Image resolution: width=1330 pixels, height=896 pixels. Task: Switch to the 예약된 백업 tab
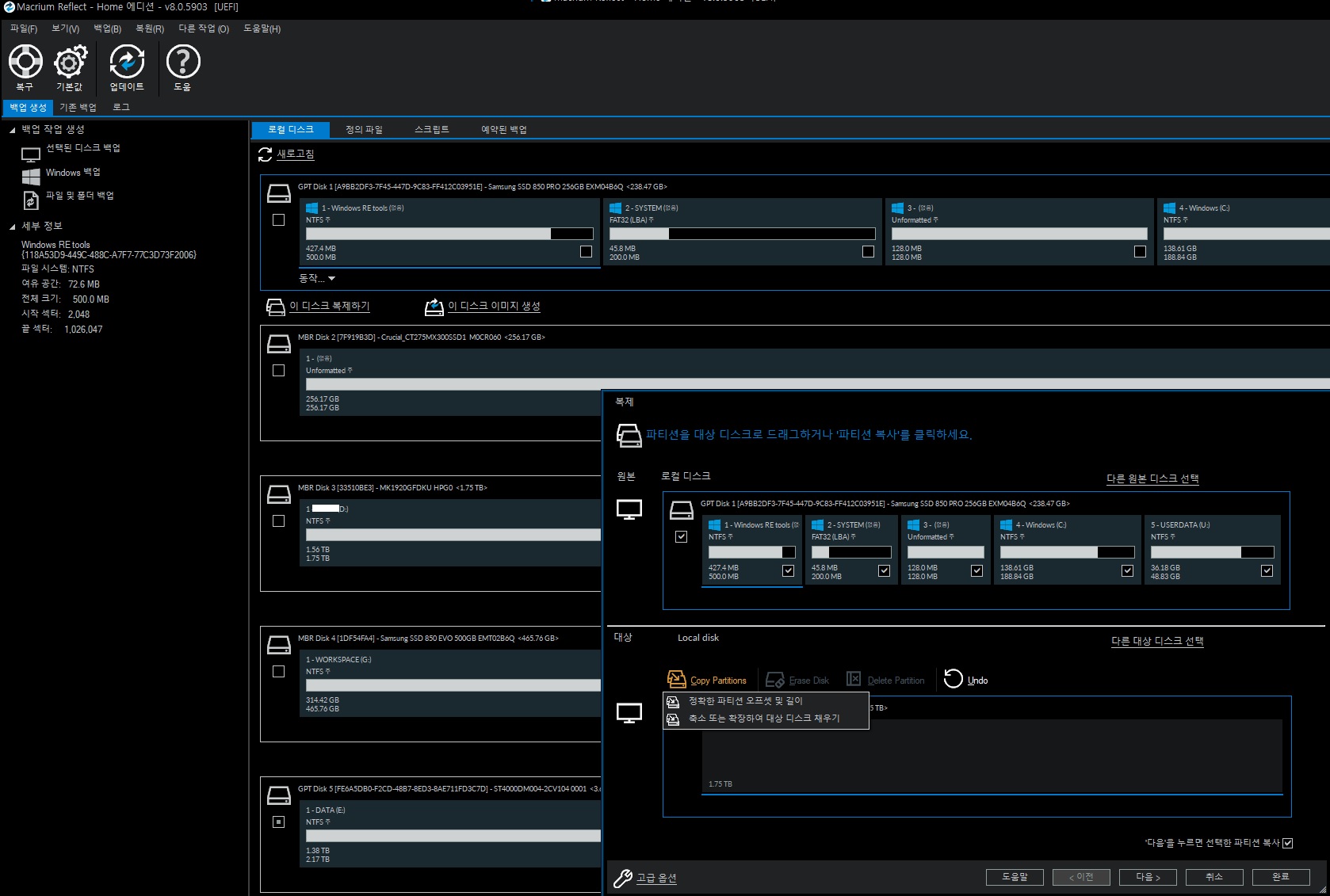pos(504,130)
